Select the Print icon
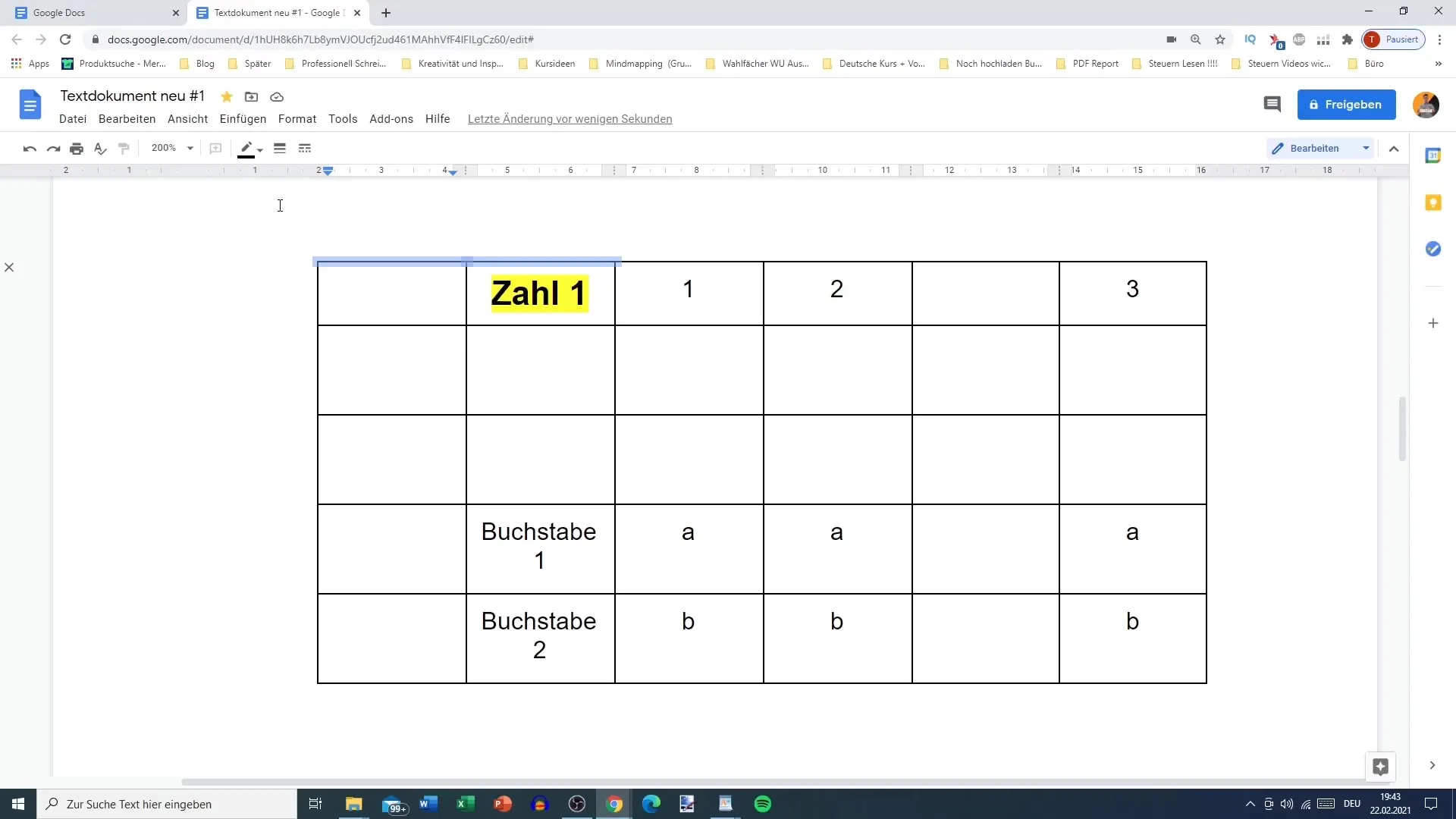The width and height of the screenshot is (1456, 819). point(77,148)
